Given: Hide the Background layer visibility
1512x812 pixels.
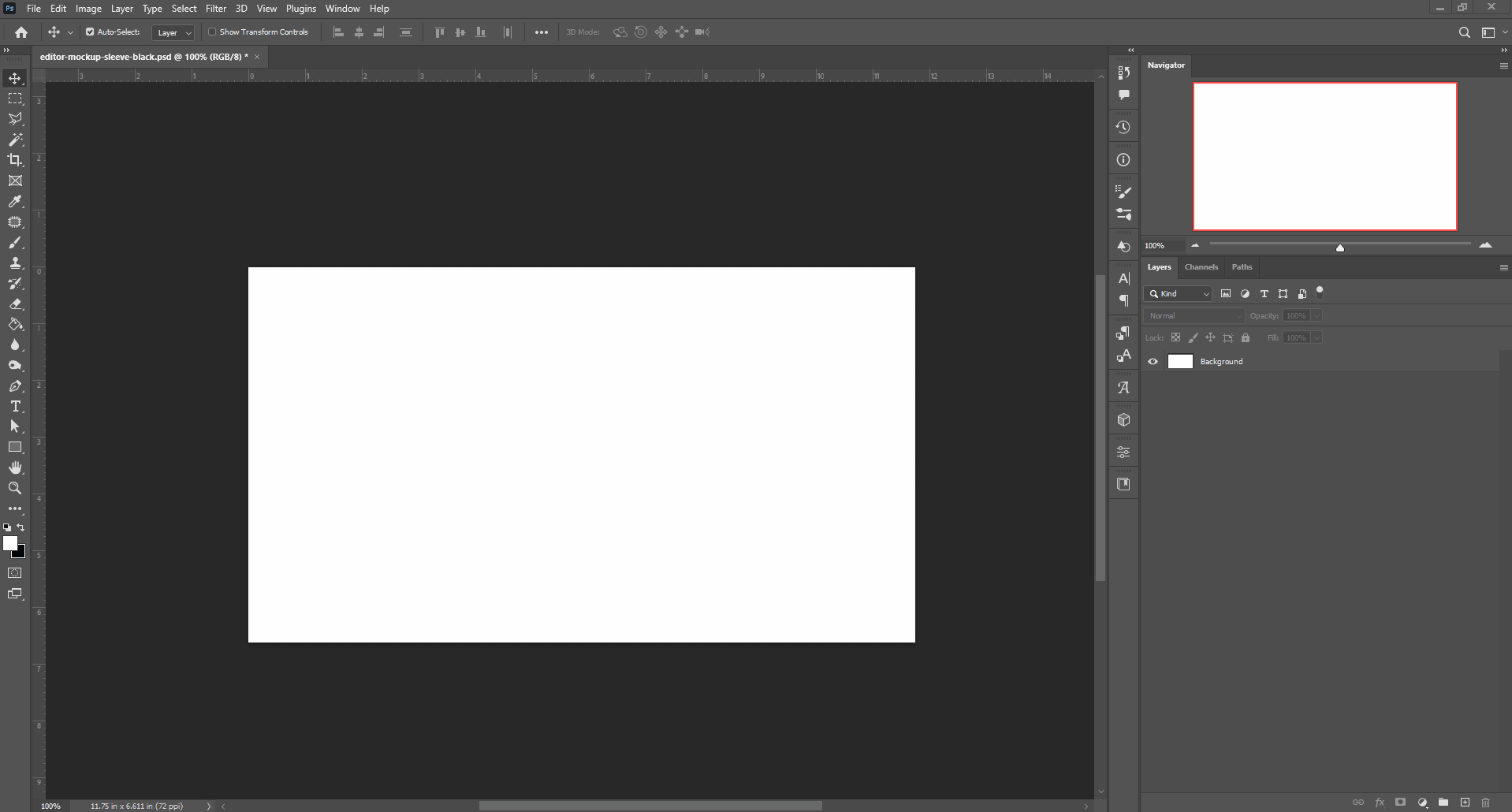Looking at the screenshot, I should [x=1153, y=361].
